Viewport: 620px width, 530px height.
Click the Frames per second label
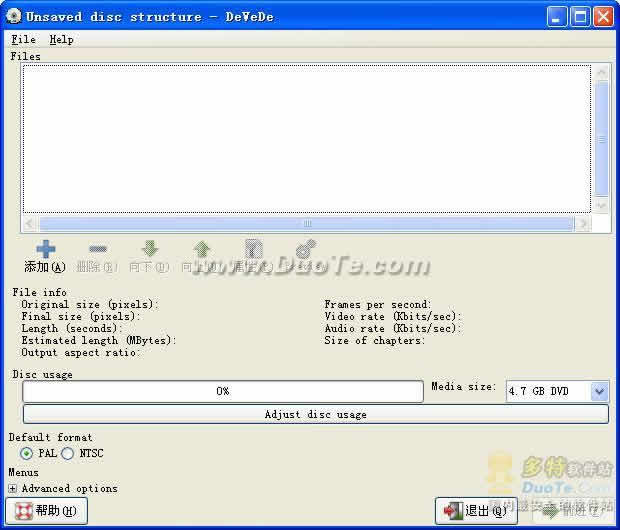click(x=378, y=304)
